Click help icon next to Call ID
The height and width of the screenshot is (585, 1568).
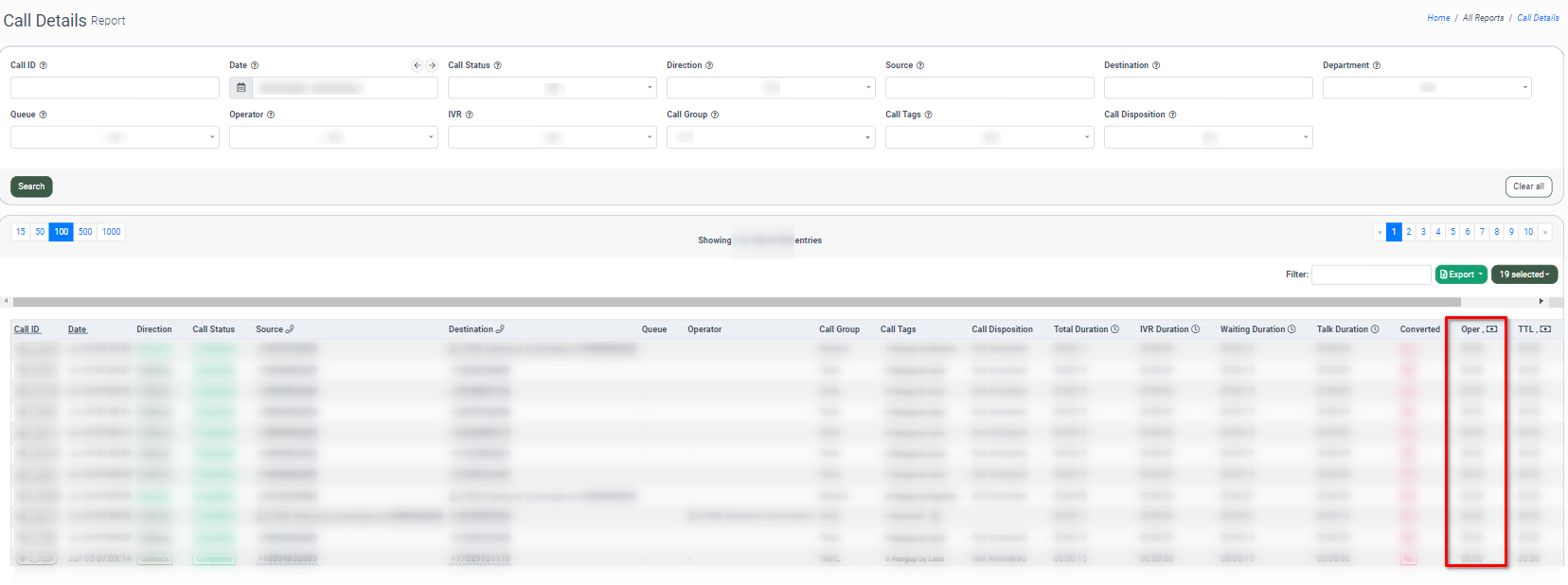pyautogui.click(x=44, y=65)
